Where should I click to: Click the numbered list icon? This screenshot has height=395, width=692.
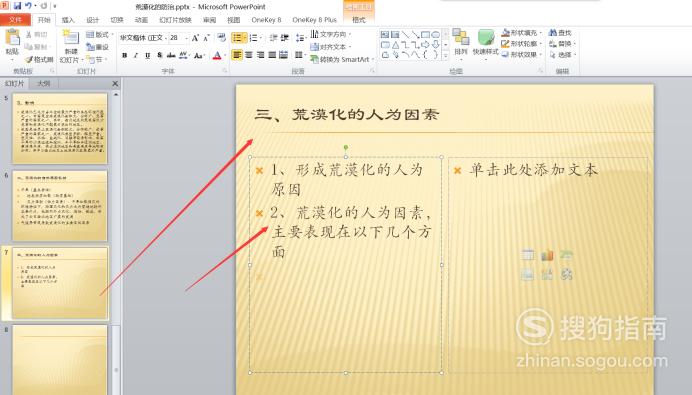coord(253,38)
